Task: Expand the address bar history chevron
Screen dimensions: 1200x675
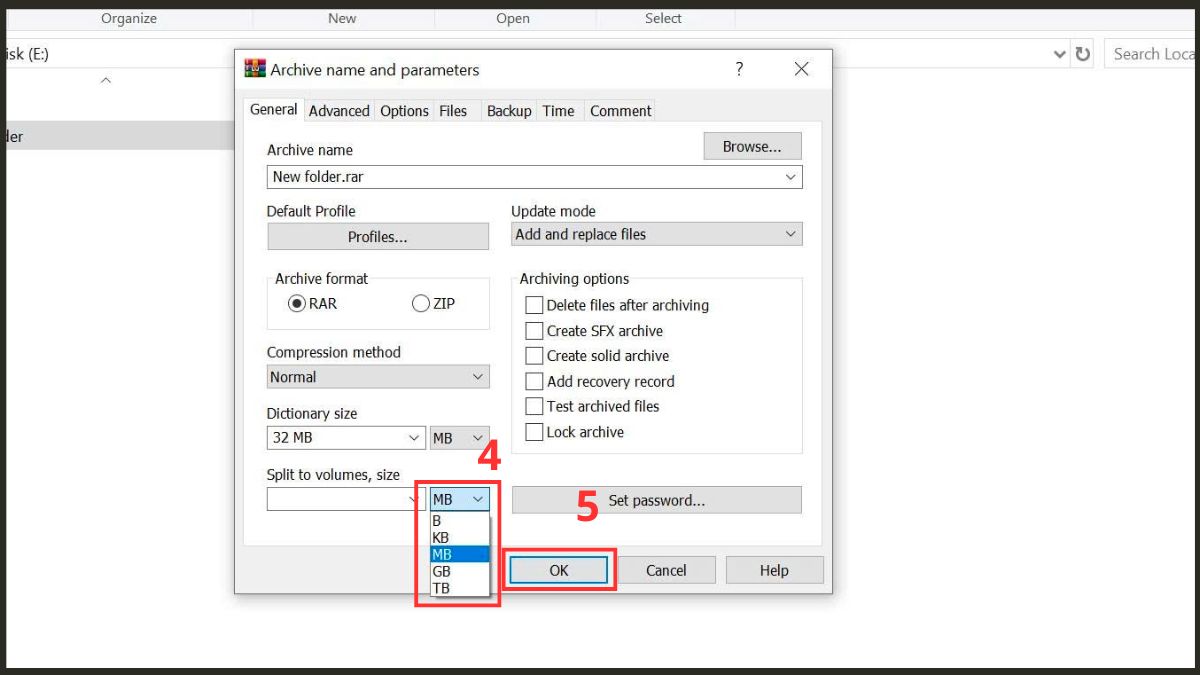Action: (1060, 54)
